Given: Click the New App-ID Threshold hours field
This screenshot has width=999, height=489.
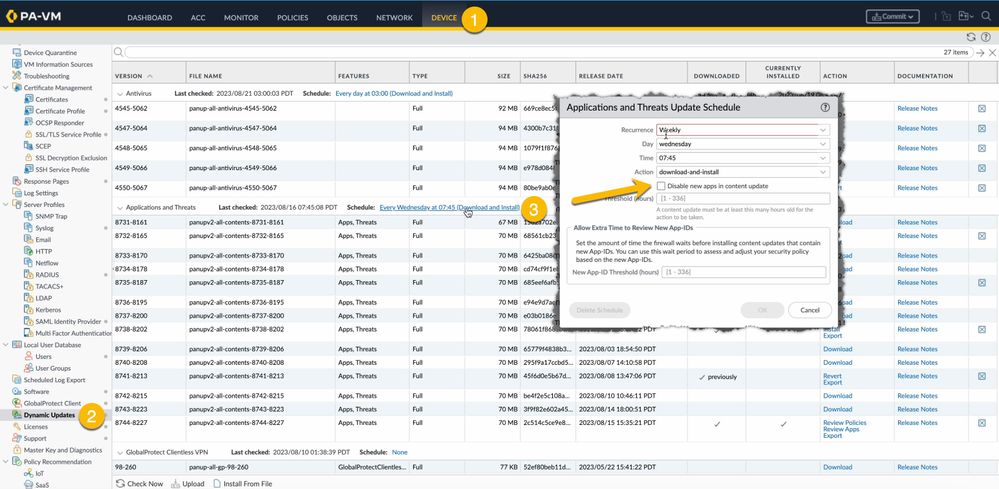Looking at the screenshot, I should 742,272.
